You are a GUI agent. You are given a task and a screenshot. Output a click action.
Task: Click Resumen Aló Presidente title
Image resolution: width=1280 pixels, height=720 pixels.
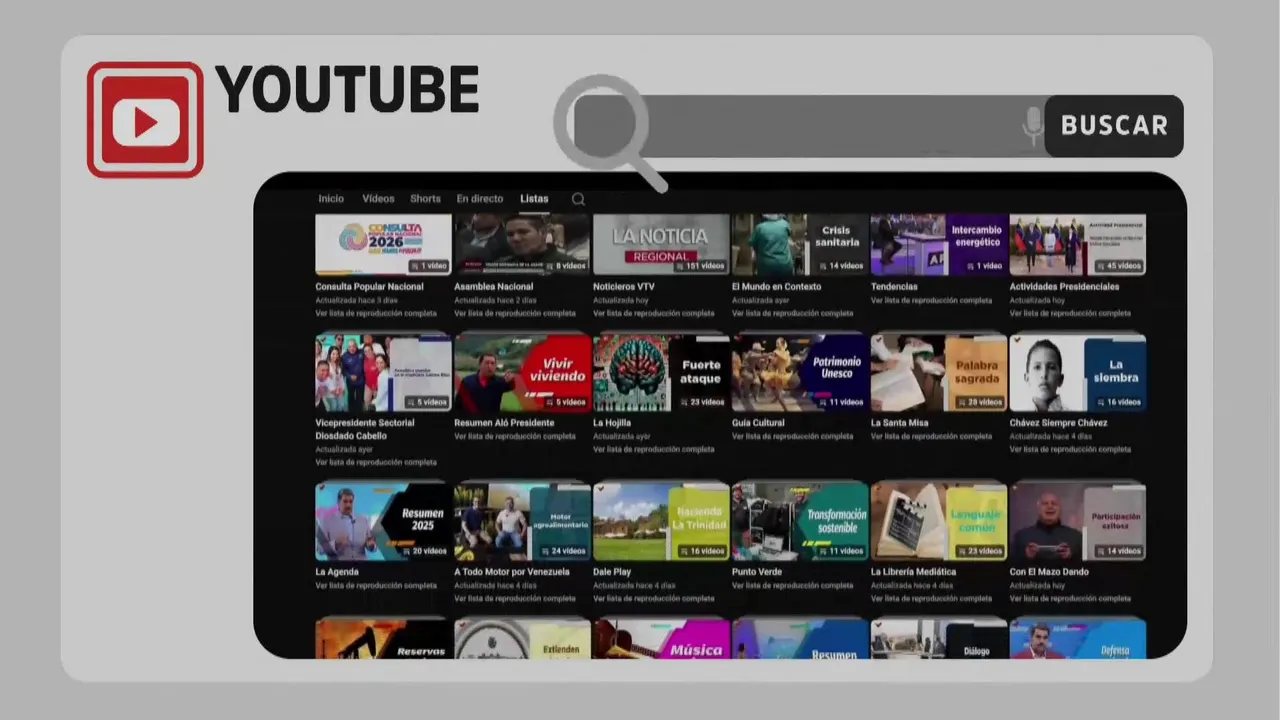point(504,423)
